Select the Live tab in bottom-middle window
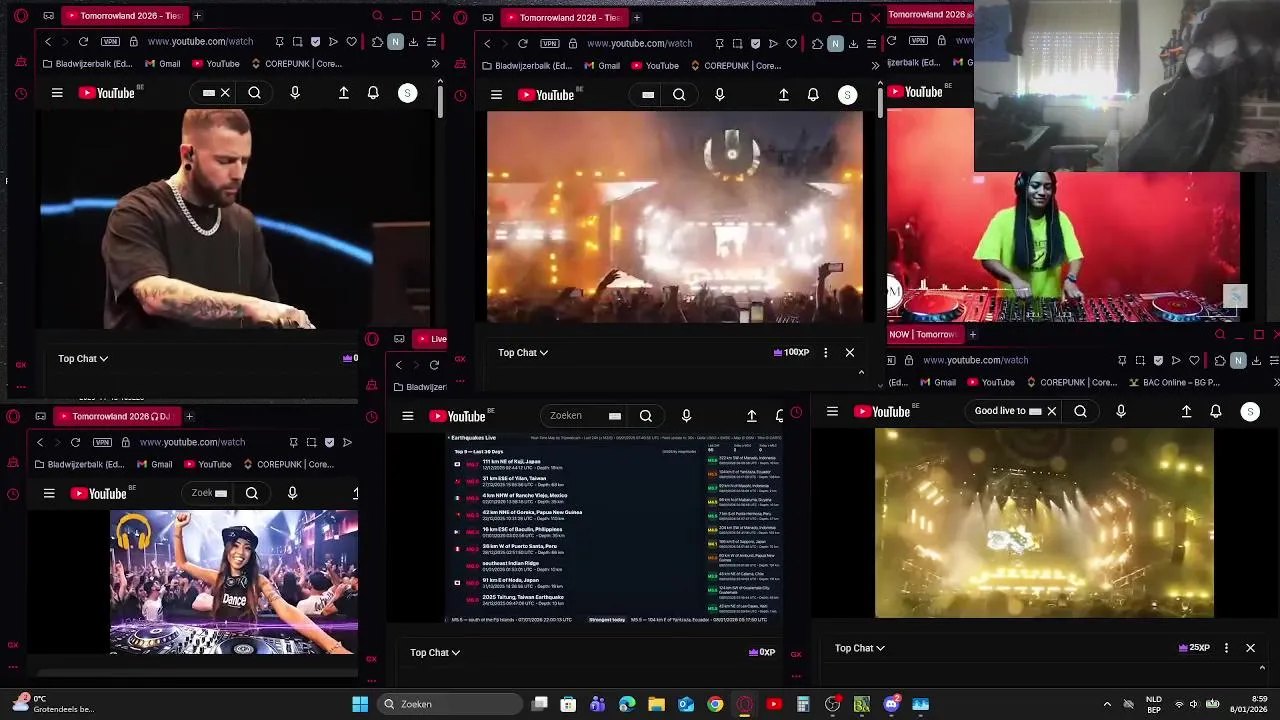Viewport: 1280px width, 720px height. [431, 339]
